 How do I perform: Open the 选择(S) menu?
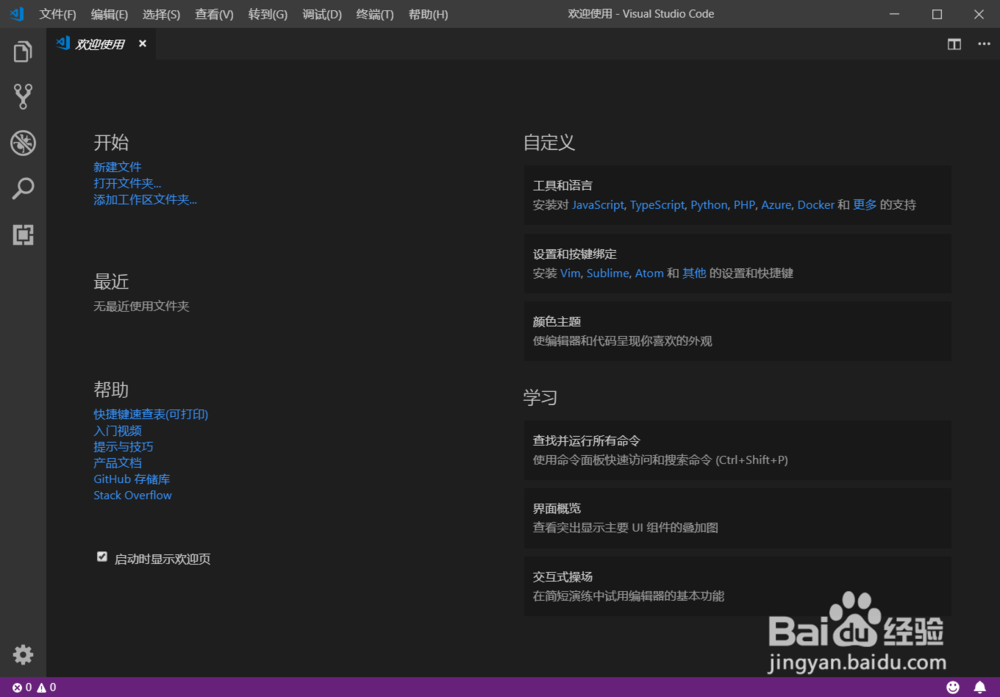pos(161,14)
